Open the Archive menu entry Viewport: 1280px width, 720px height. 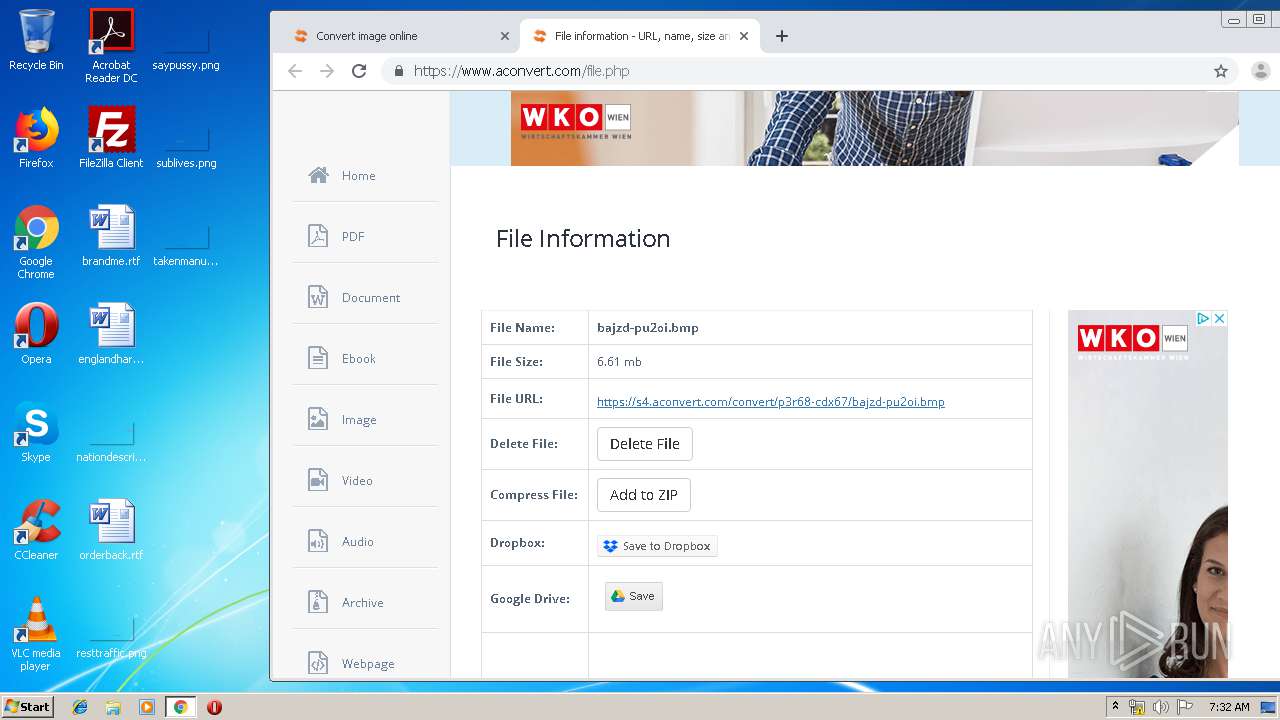point(363,602)
